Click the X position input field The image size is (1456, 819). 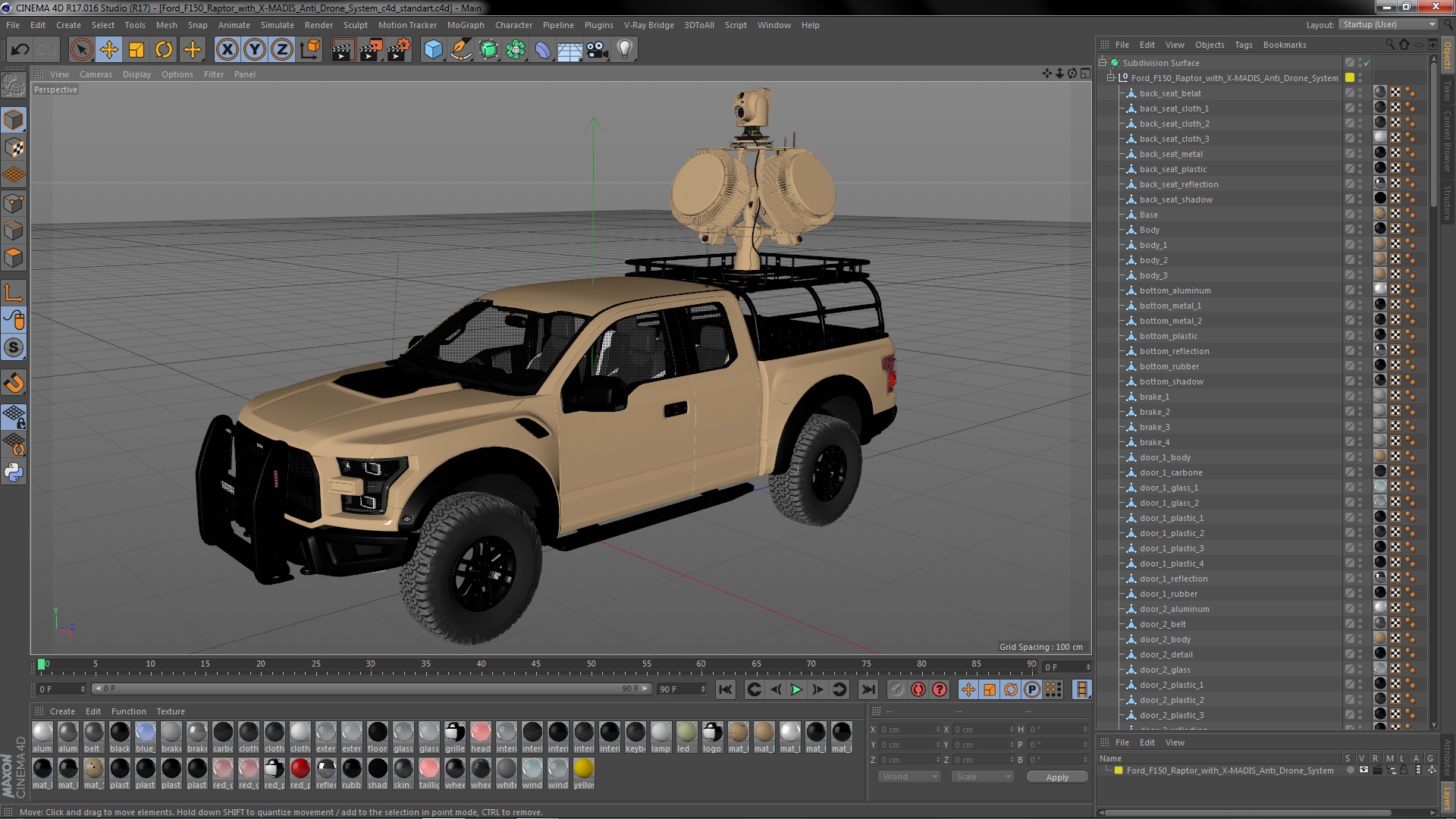pyautogui.click(x=908, y=730)
